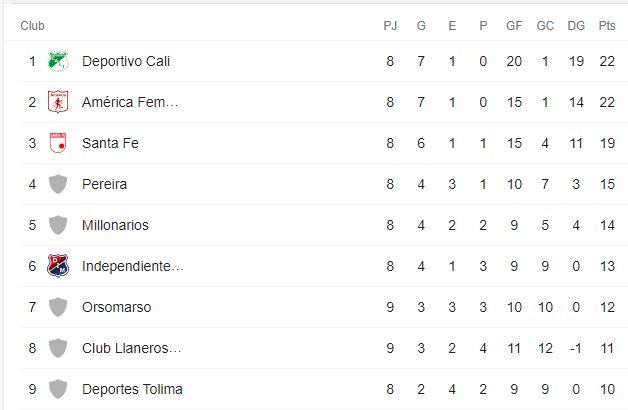
Task: Click the Club Llaneros shield icon
Action: tap(58, 348)
